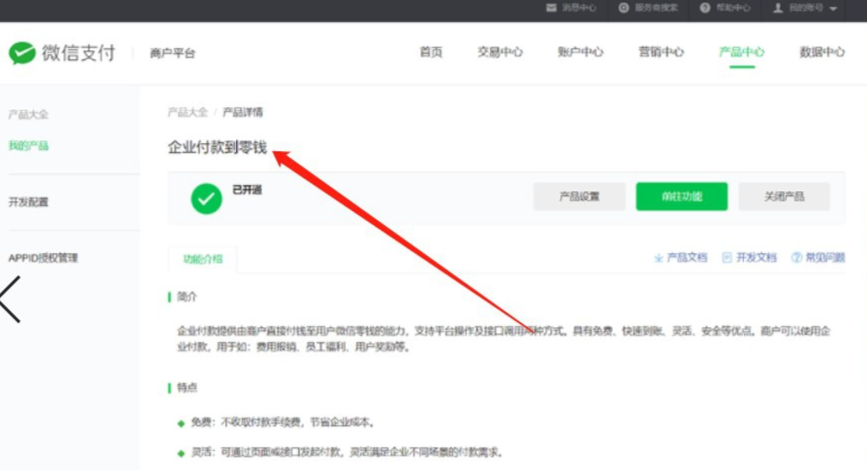Switch to 营销中心 navigation item
The image size is (867, 470).
661,52
